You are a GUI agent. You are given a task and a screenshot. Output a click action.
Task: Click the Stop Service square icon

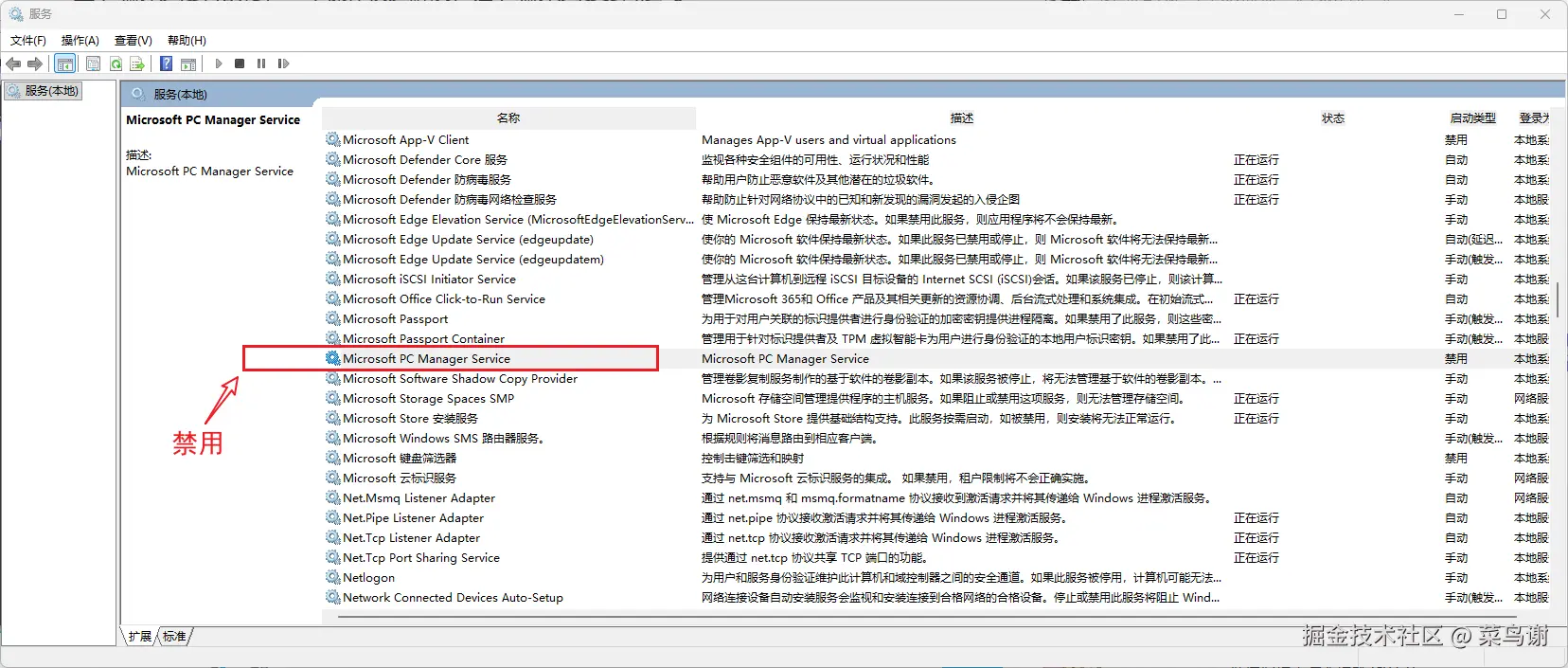[240, 63]
